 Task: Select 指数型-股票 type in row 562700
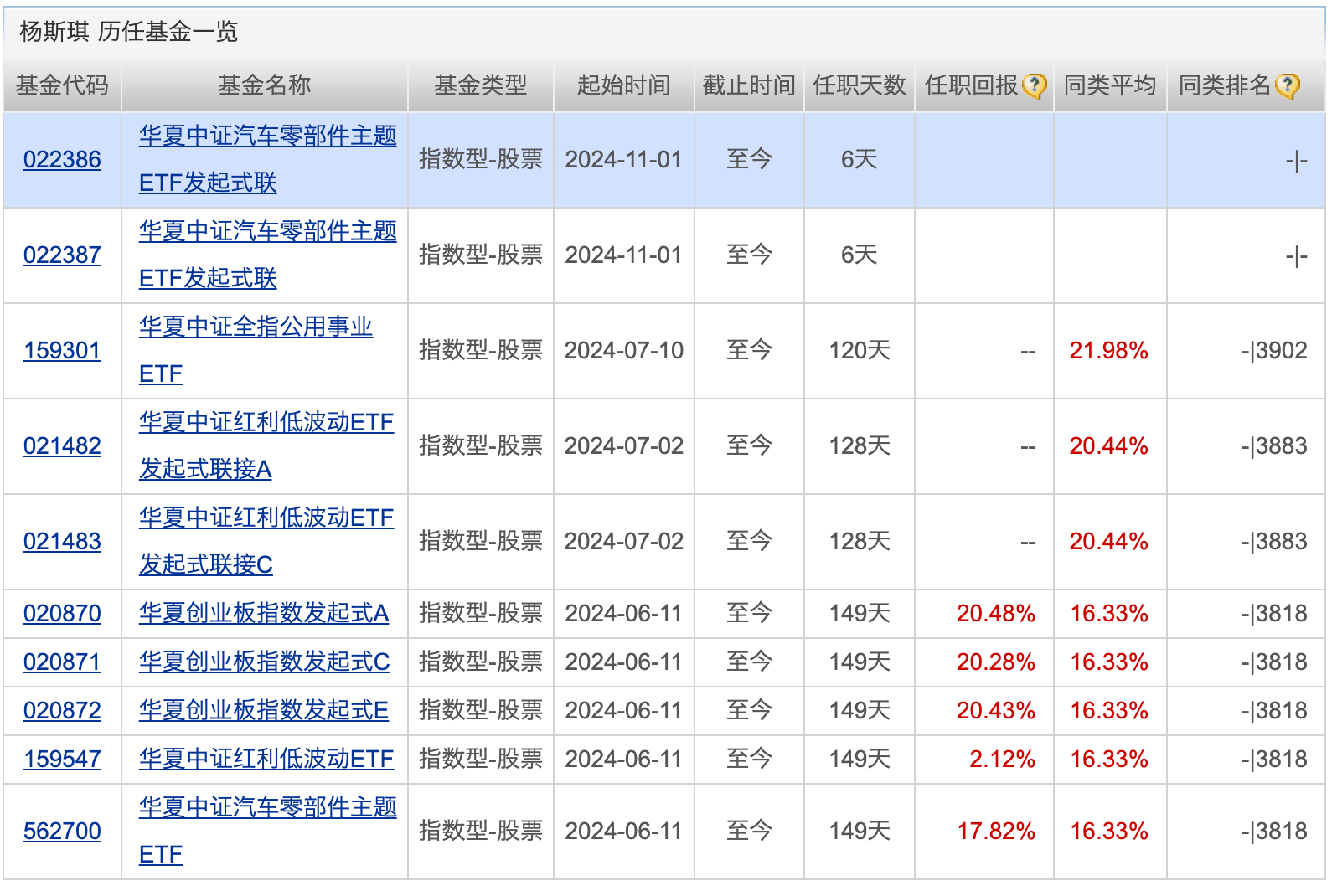click(480, 831)
